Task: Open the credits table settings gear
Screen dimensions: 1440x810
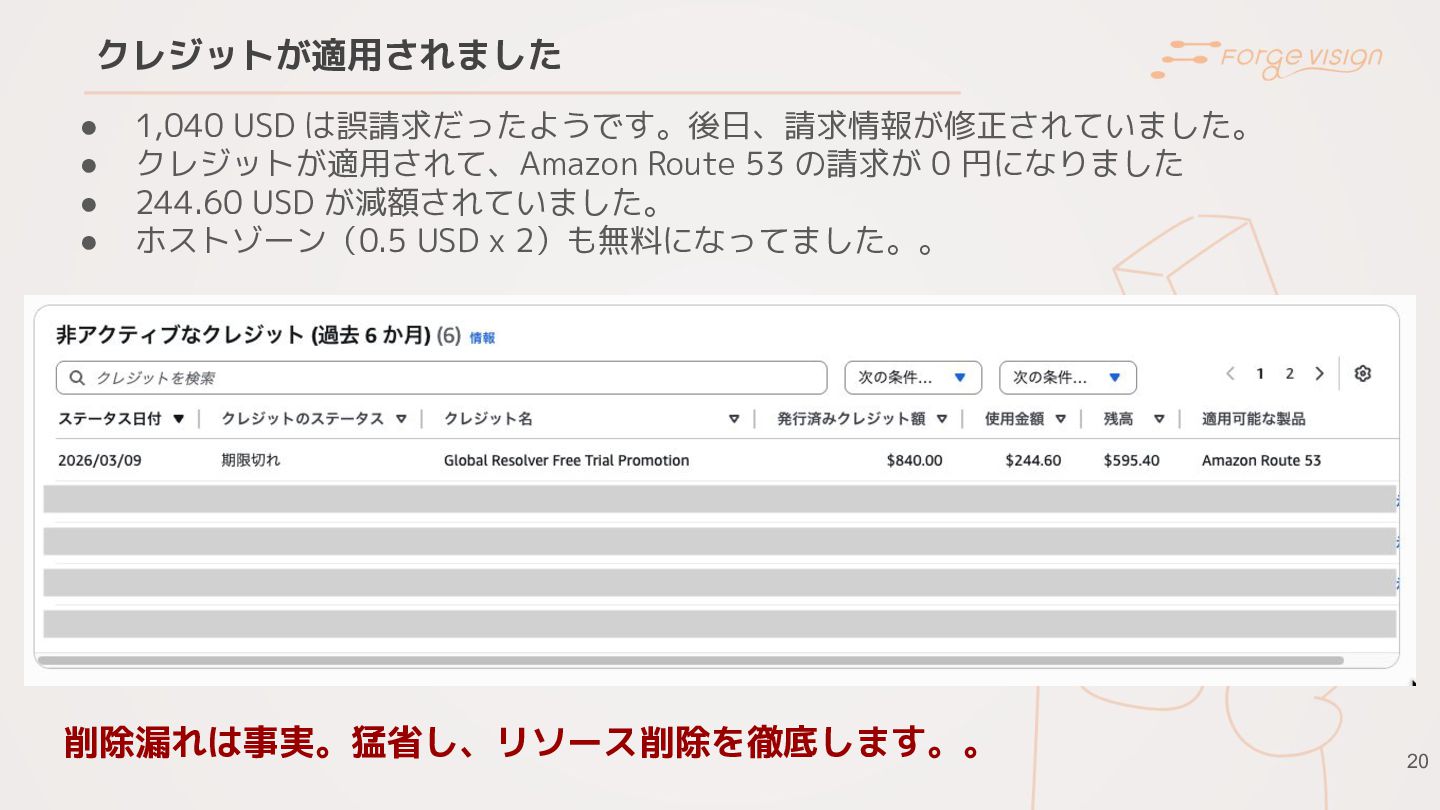Action: click(1362, 374)
